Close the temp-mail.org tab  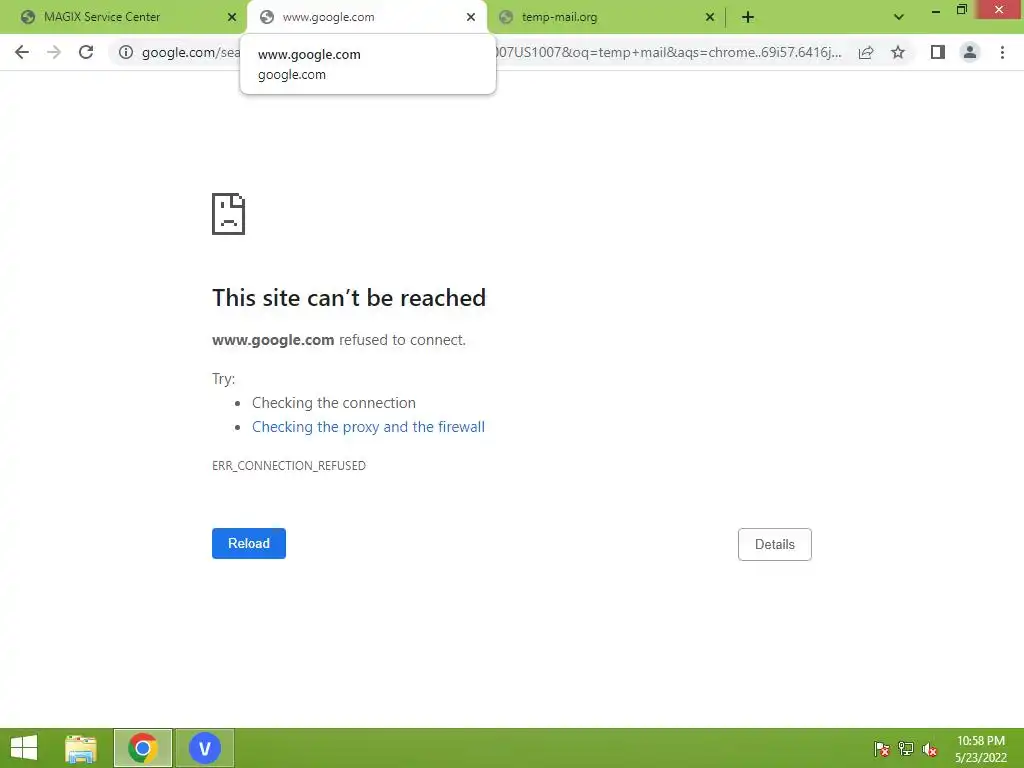[x=710, y=17]
